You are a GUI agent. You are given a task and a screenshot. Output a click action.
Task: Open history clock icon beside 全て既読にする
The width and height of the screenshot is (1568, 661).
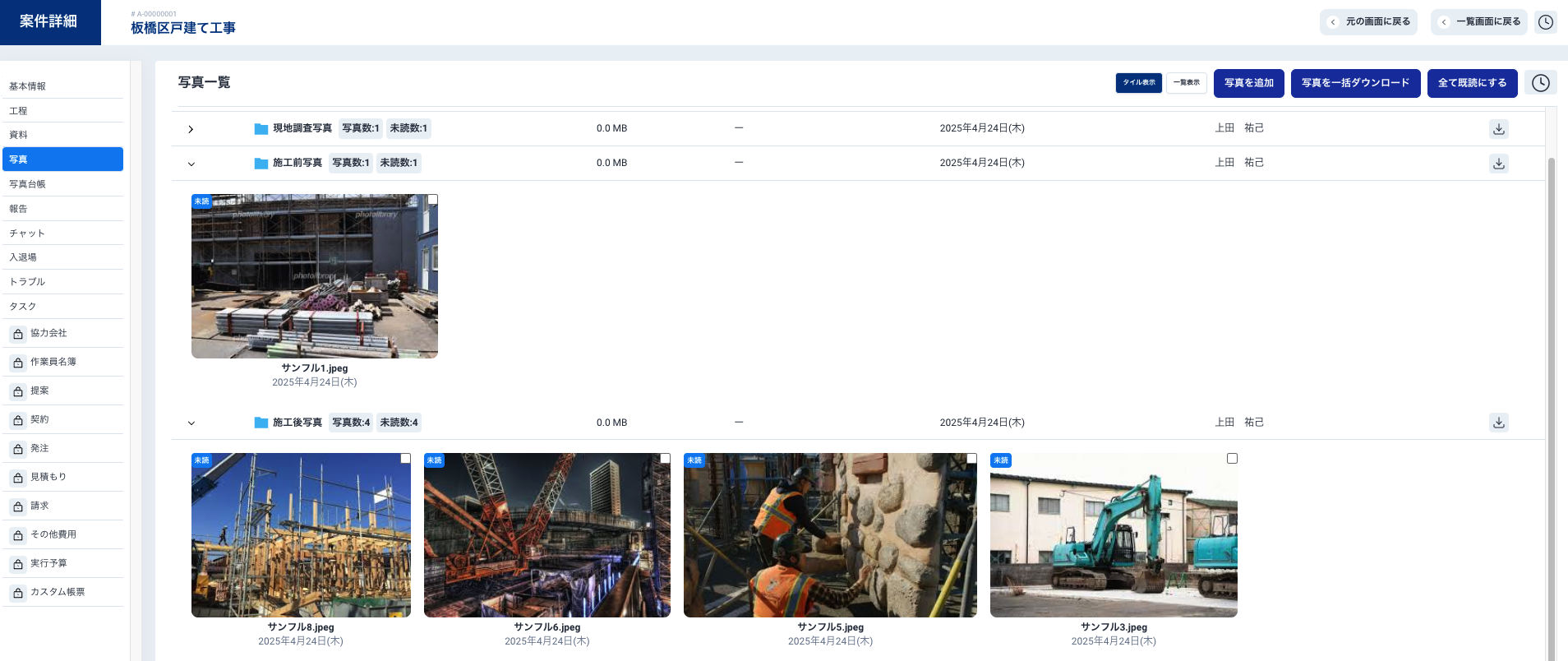click(x=1541, y=83)
